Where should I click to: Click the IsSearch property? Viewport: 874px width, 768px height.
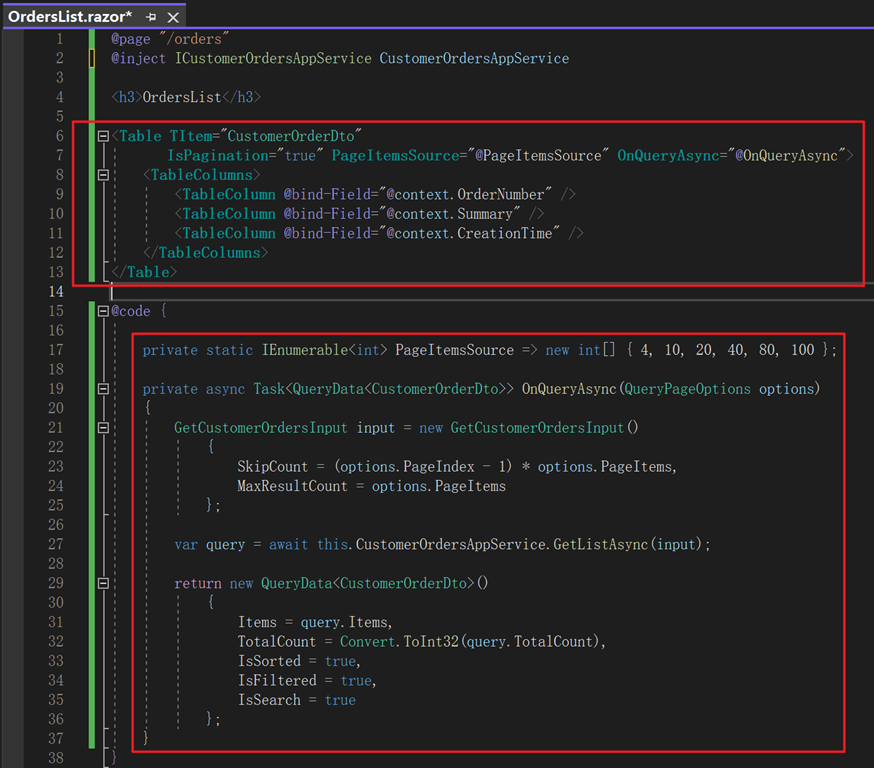pos(269,700)
